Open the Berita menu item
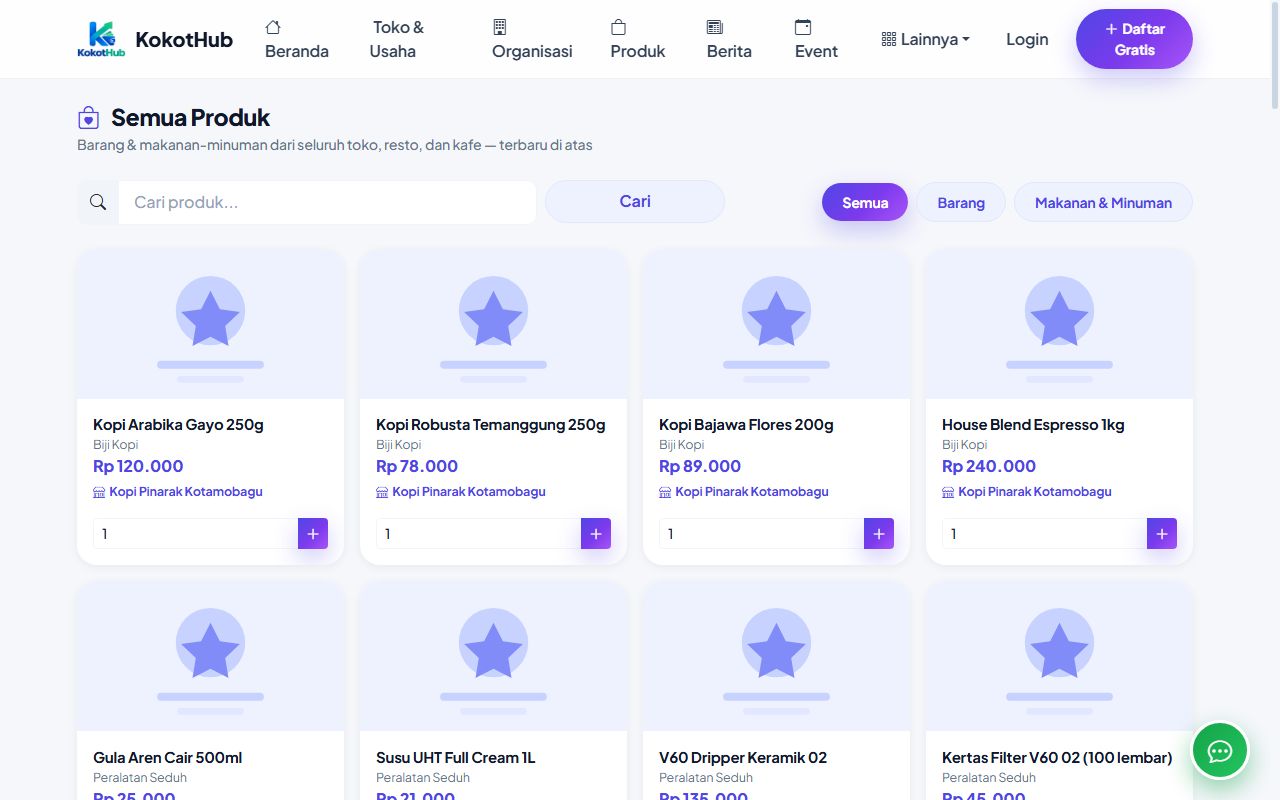 pyautogui.click(x=729, y=39)
